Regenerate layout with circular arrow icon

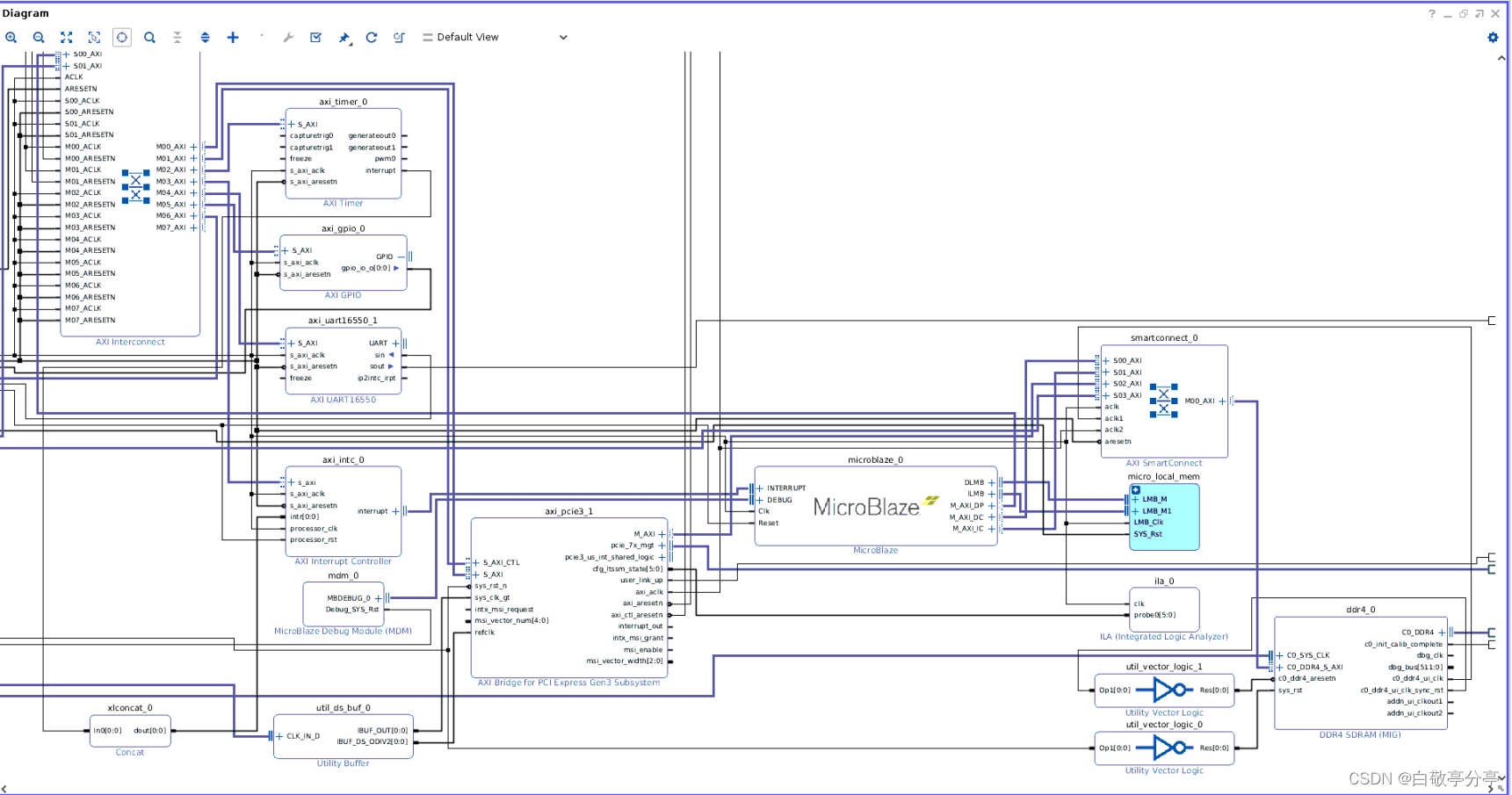pyautogui.click(x=372, y=37)
